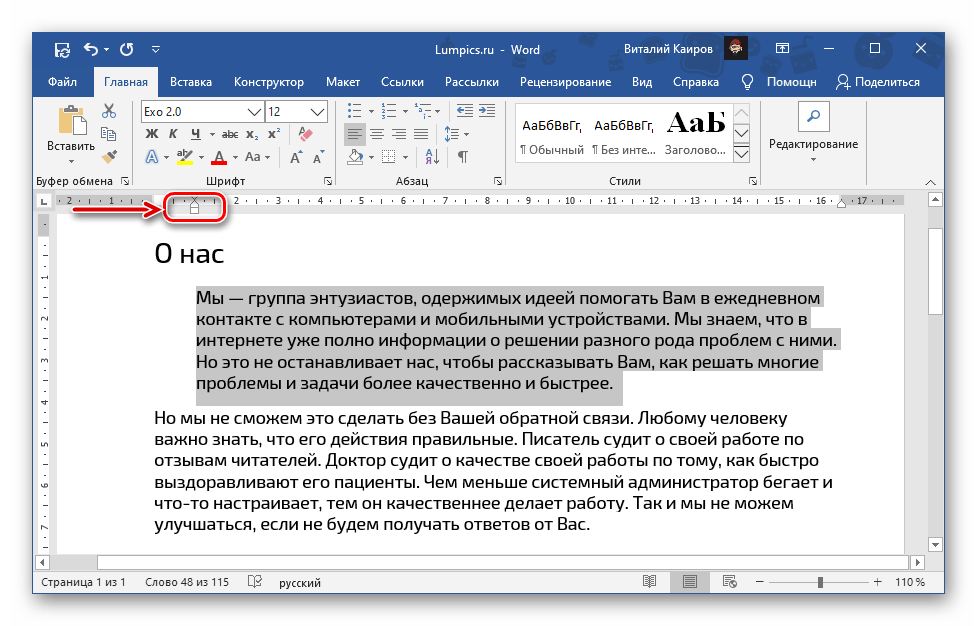Sort text with the А-Я icon
The image size is (977, 626).
point(432,156)
